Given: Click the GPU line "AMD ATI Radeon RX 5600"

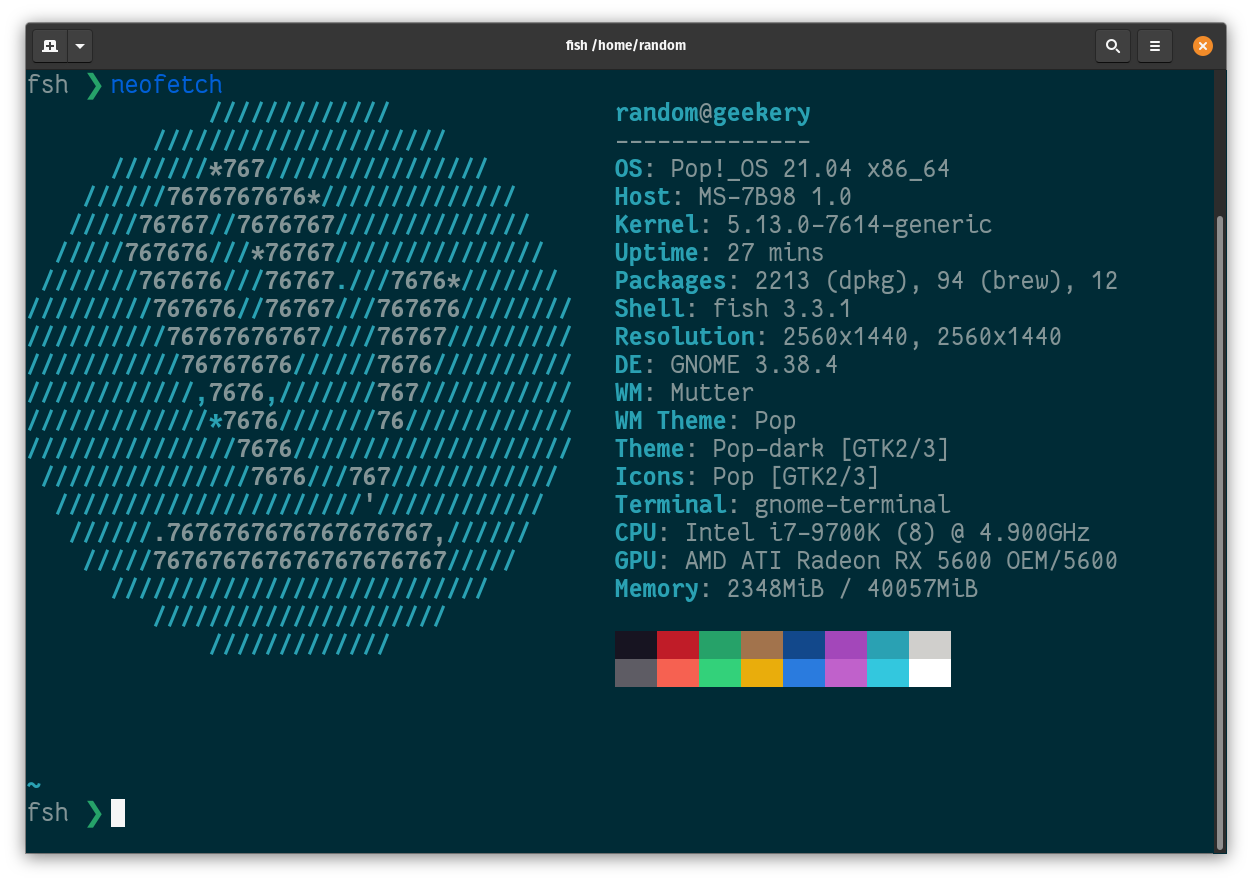Looking at the screenshot, I should [x=866, y=561].
